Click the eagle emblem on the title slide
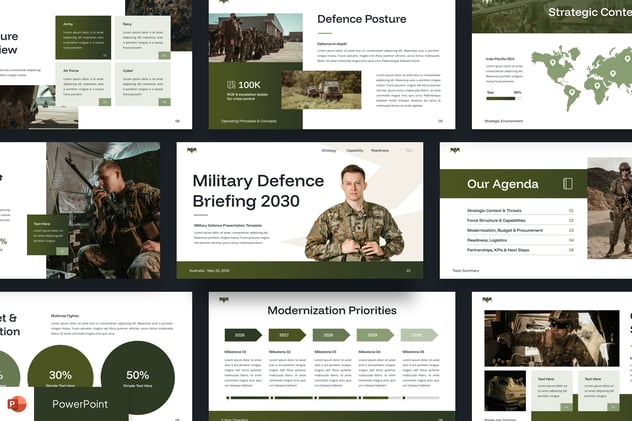 [192, 150]
